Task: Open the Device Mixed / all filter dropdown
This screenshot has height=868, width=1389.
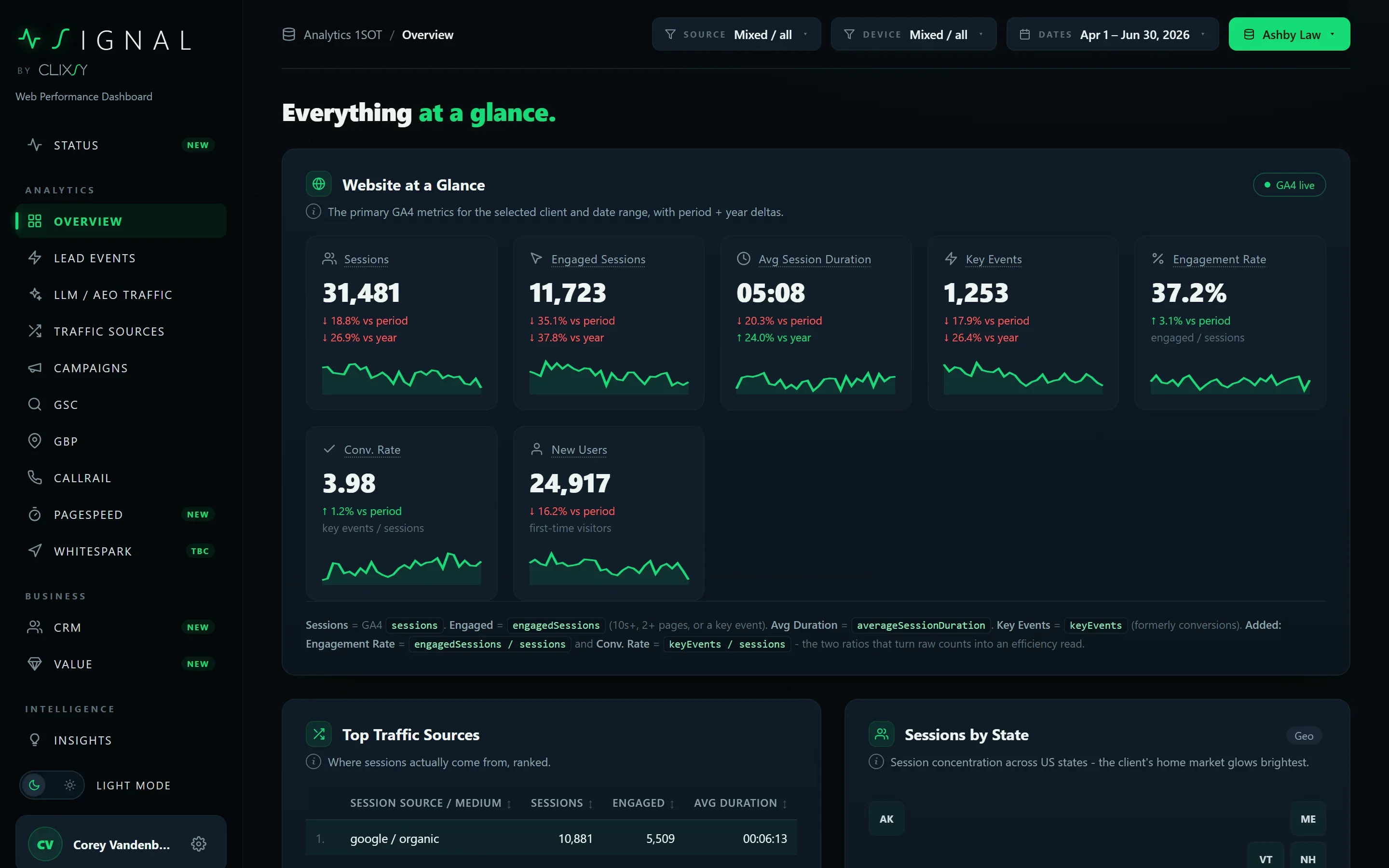Action: [914, 34]
